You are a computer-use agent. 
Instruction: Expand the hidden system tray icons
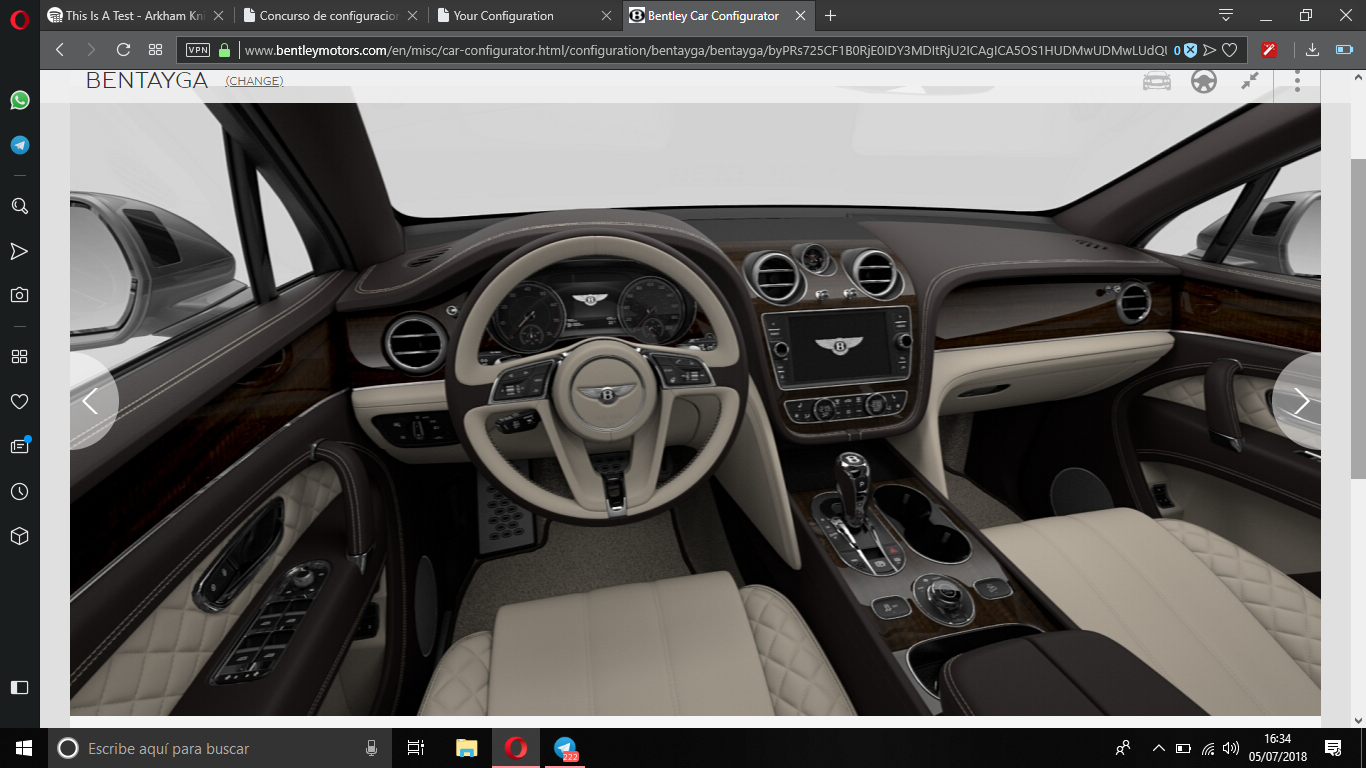[1159, 748]
